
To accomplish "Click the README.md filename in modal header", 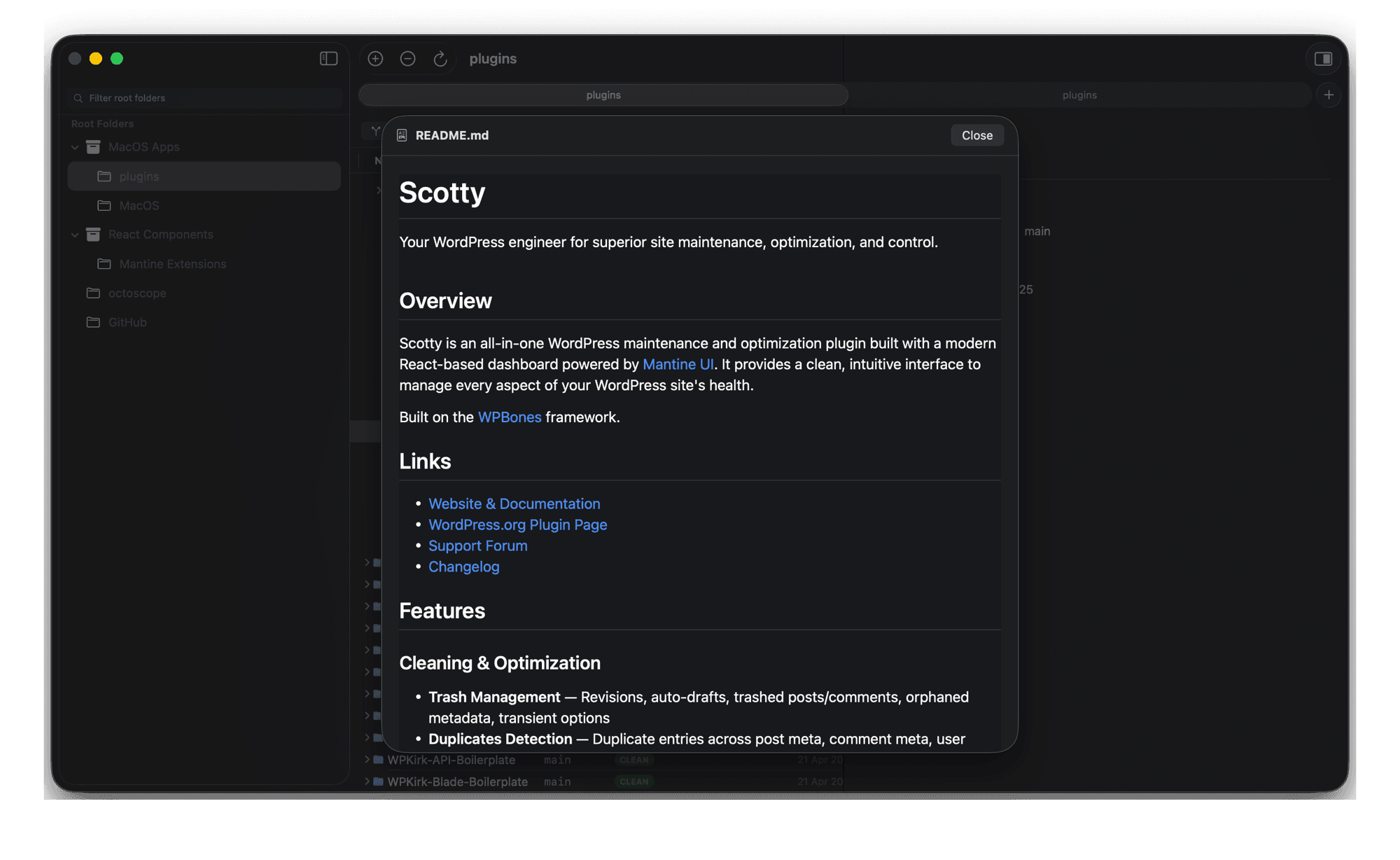I will (452, 135).
